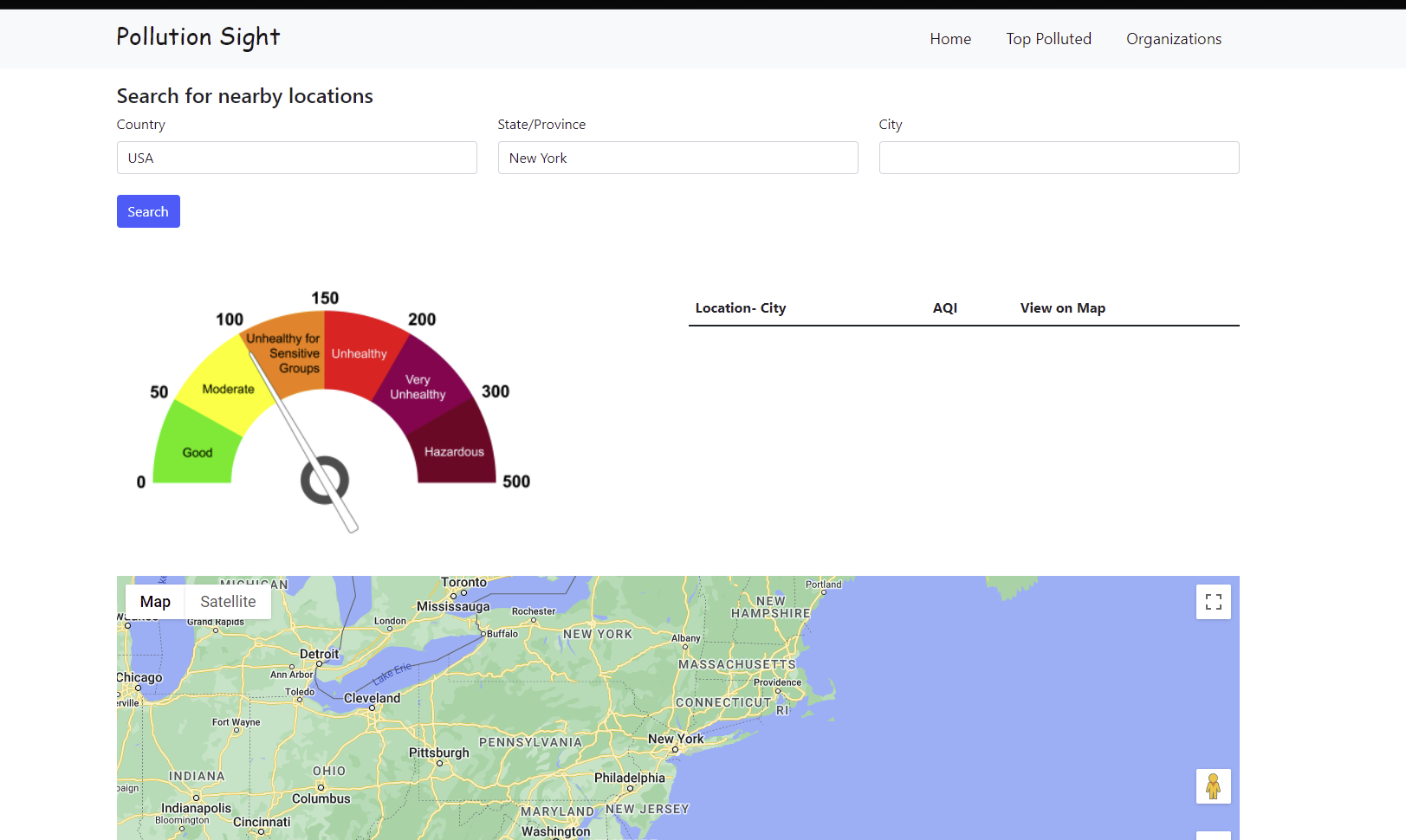Click Columbus label on map
The image size is (1406, 840).
click(321, 798)
